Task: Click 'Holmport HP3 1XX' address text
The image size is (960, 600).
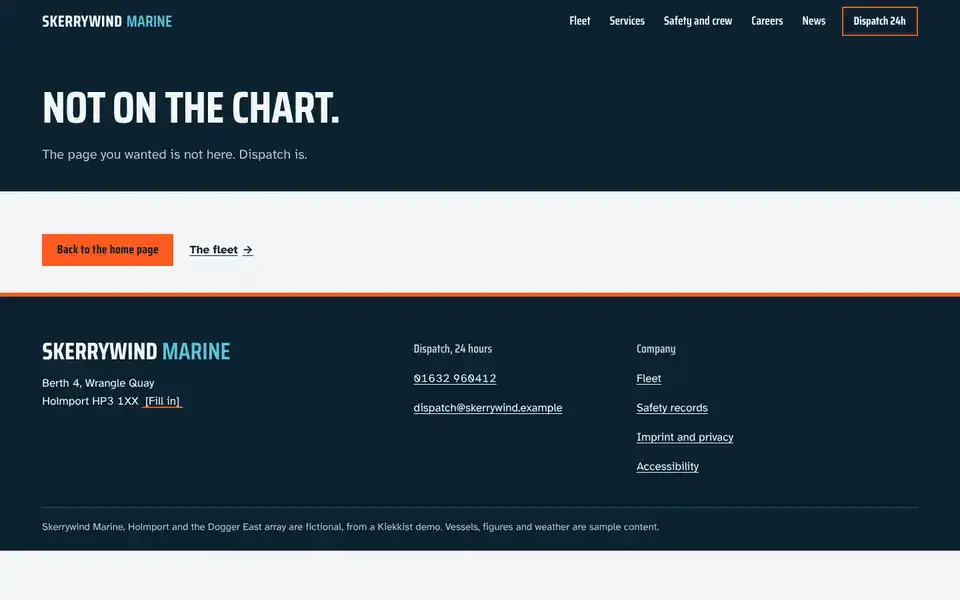Action: tap(90, 401)
